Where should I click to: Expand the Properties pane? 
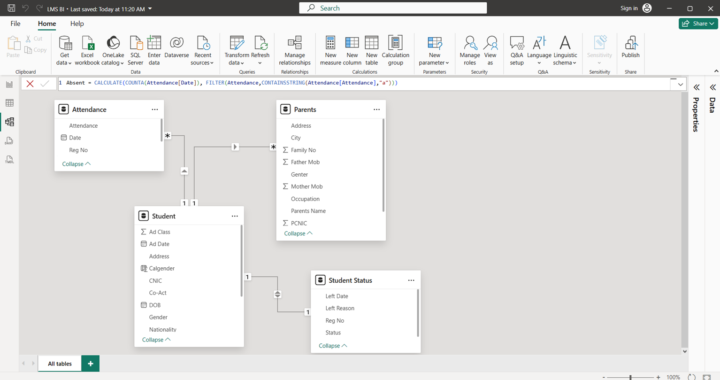[696, 87]
